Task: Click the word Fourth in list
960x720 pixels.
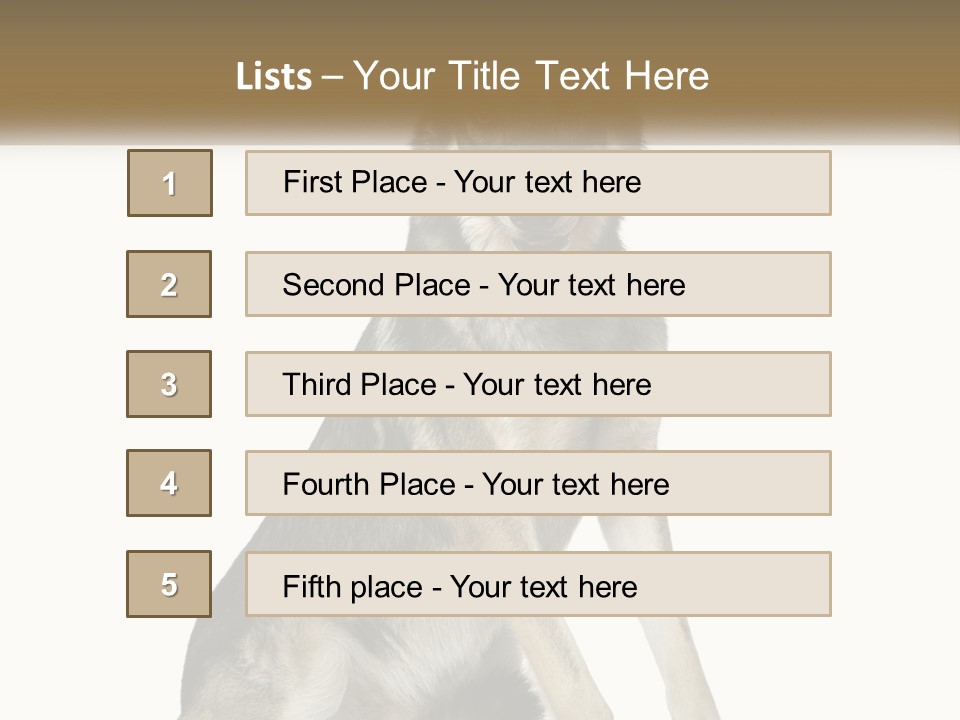Action: click(327, 485)
